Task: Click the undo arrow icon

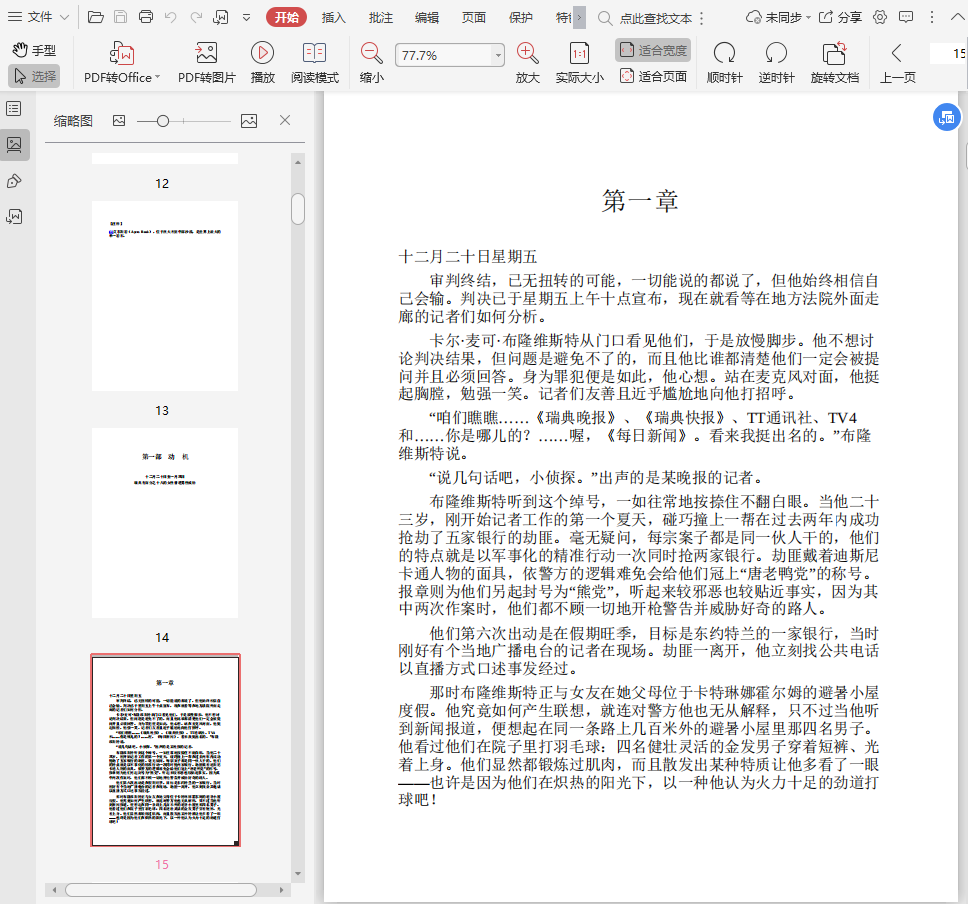Action: [x=171, y=17]
